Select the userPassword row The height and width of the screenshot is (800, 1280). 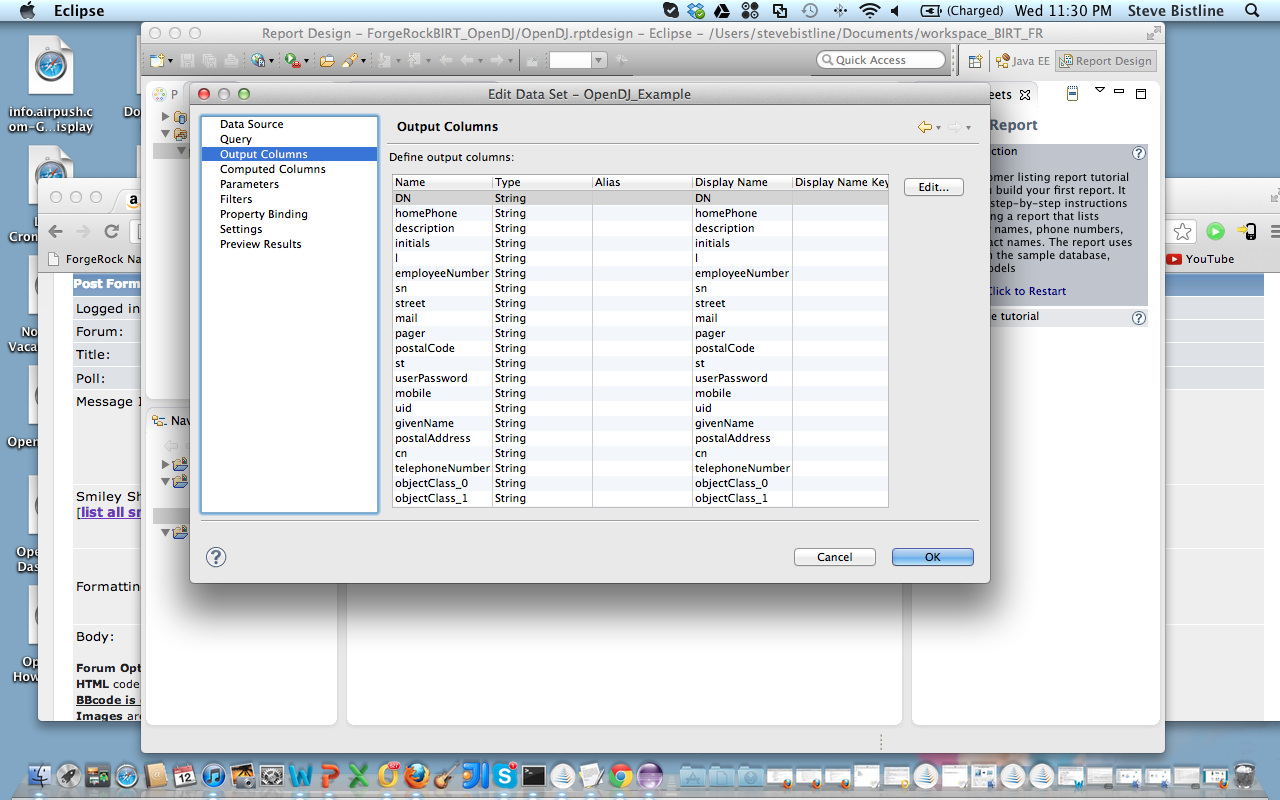640,378
